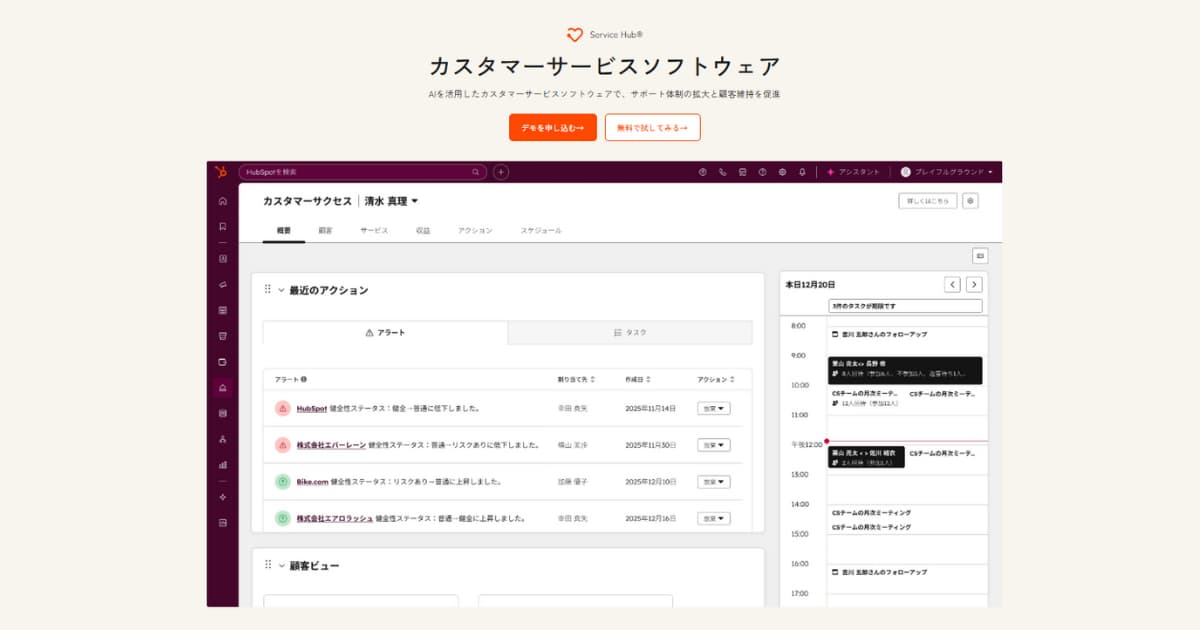Select the タスク tab in recent actions
Image resolution: width=1200 pixels, height=630 pixels.
pyautogui.click(x=630, y=332)
